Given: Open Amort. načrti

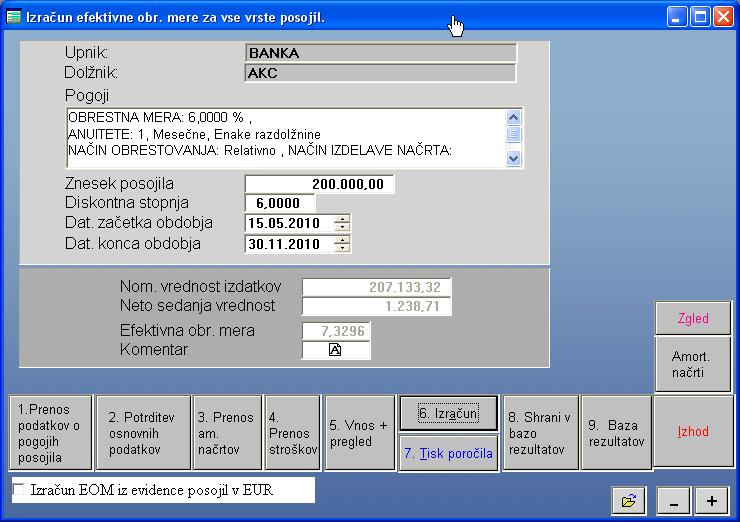Looking at the screenshot, I should [693, 364].
